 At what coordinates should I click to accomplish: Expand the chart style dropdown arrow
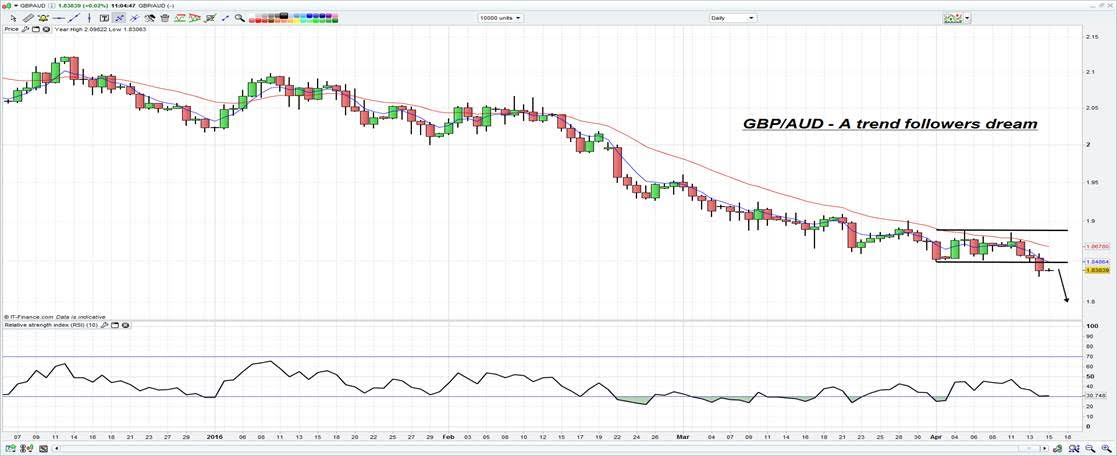968,18
